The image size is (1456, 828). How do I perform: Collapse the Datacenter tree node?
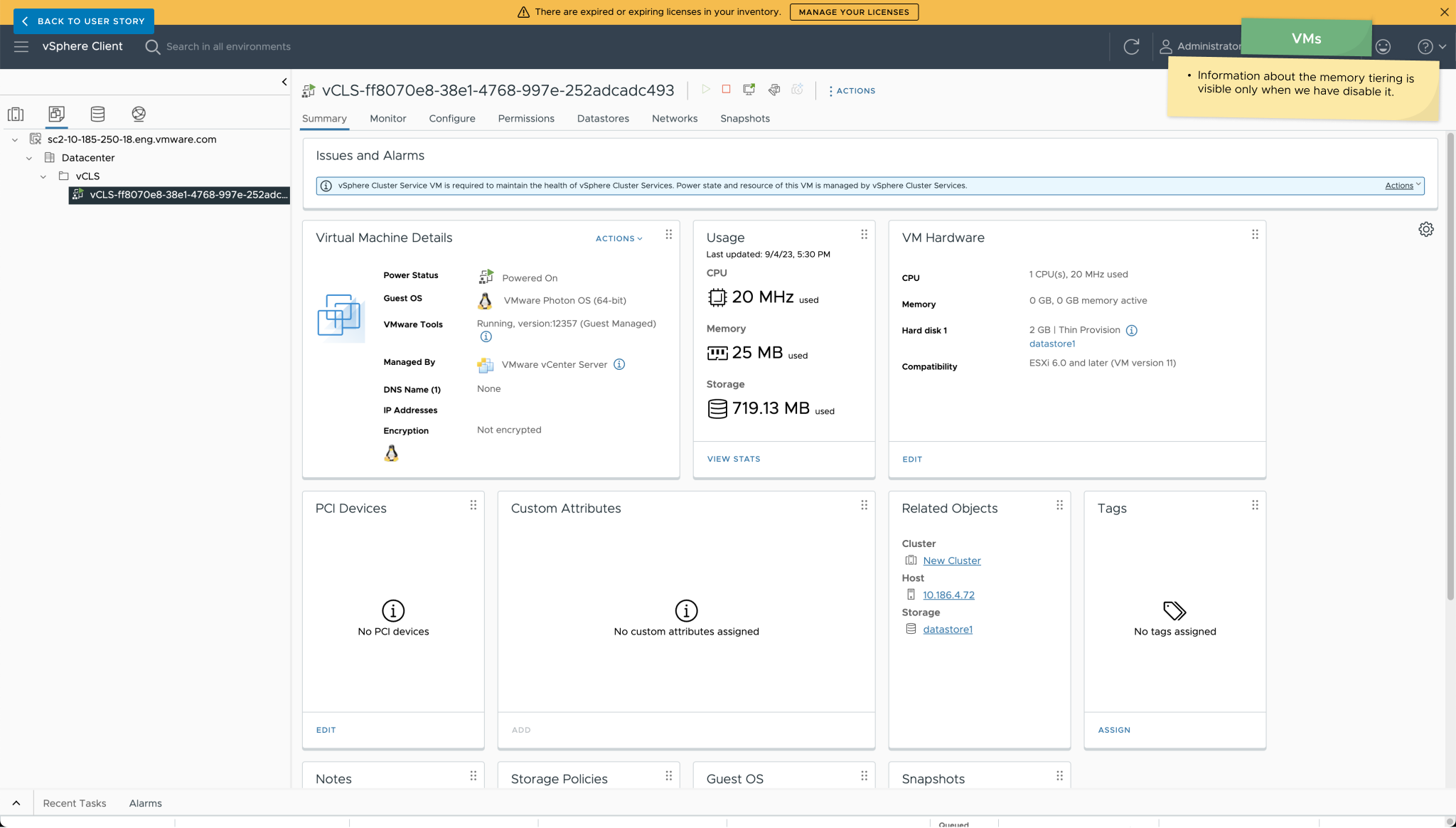[29, 159]
